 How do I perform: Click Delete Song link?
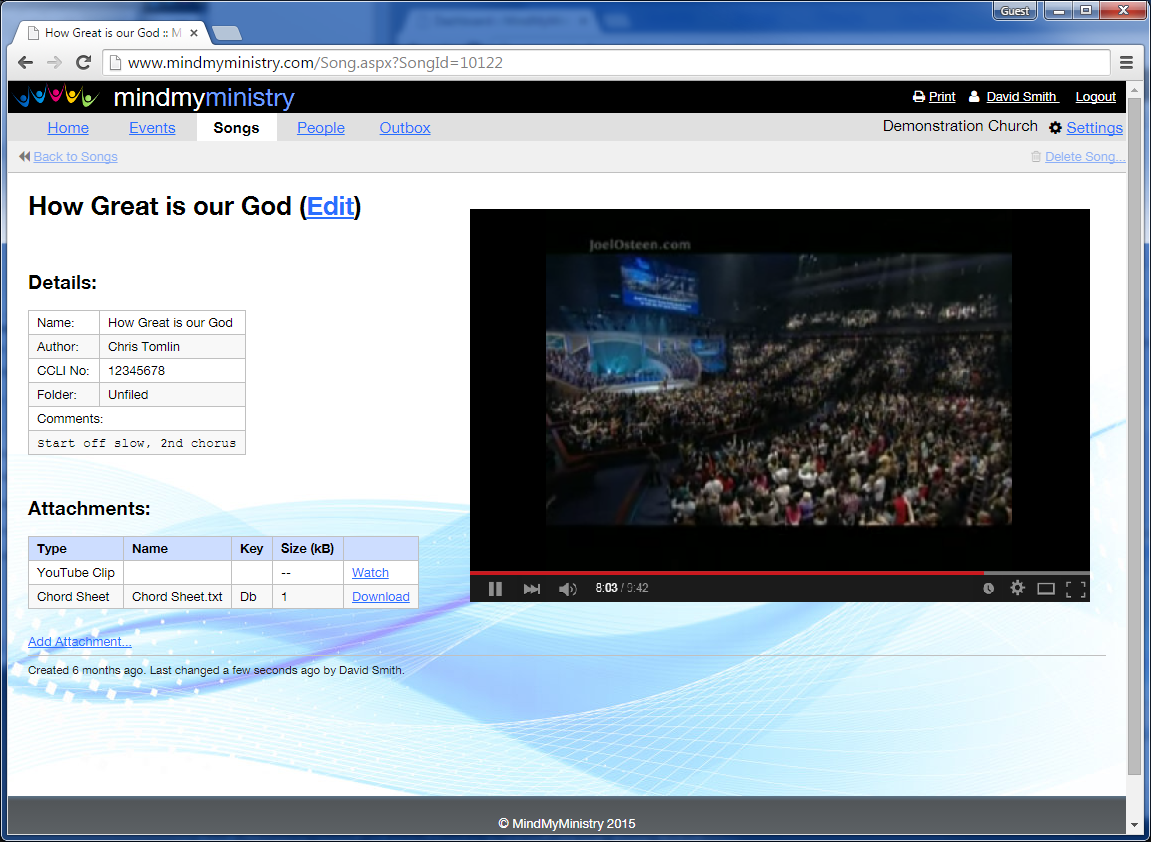[x=1085, y=156]
